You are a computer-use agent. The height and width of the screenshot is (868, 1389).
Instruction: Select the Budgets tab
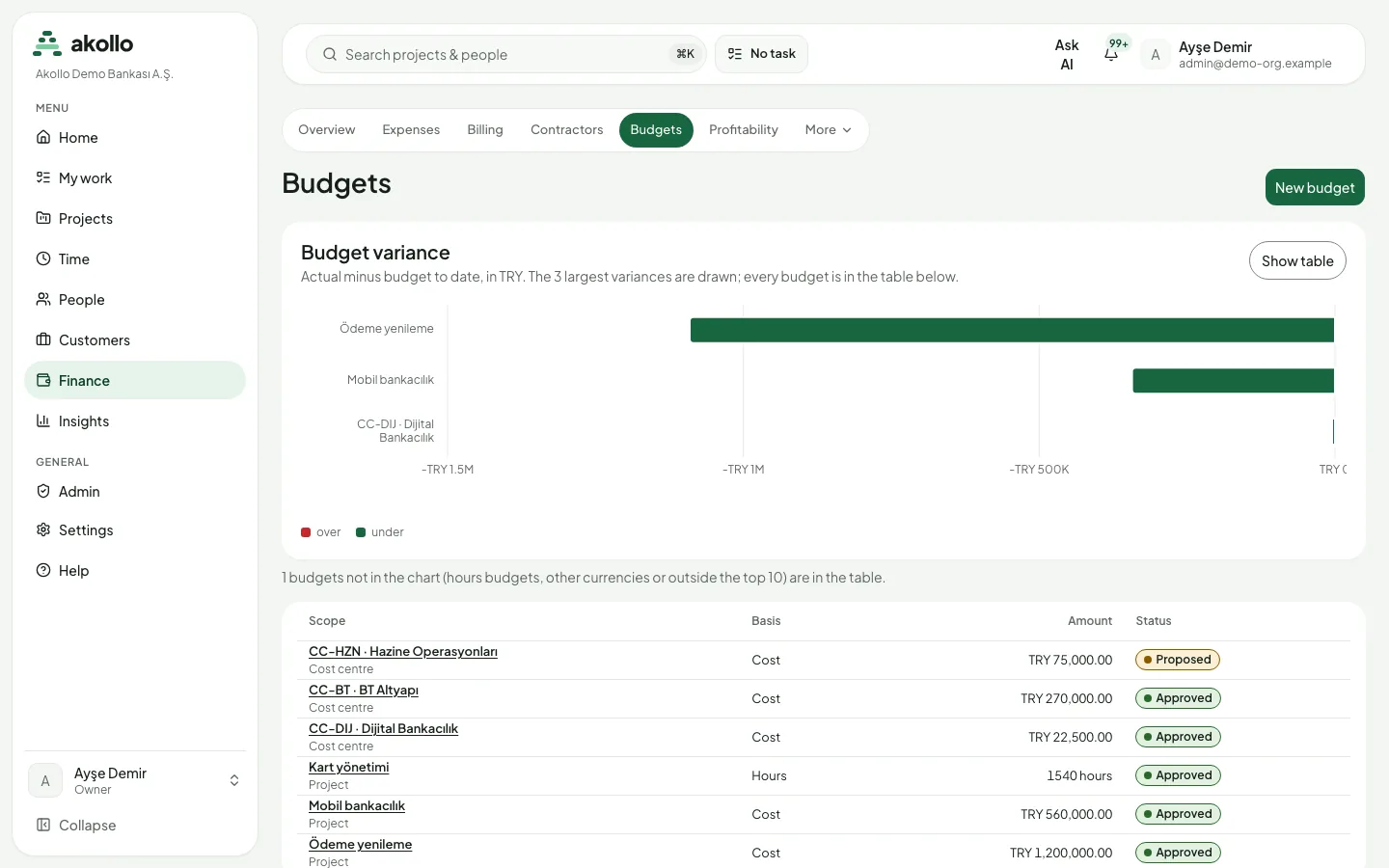tap(656, 130)
